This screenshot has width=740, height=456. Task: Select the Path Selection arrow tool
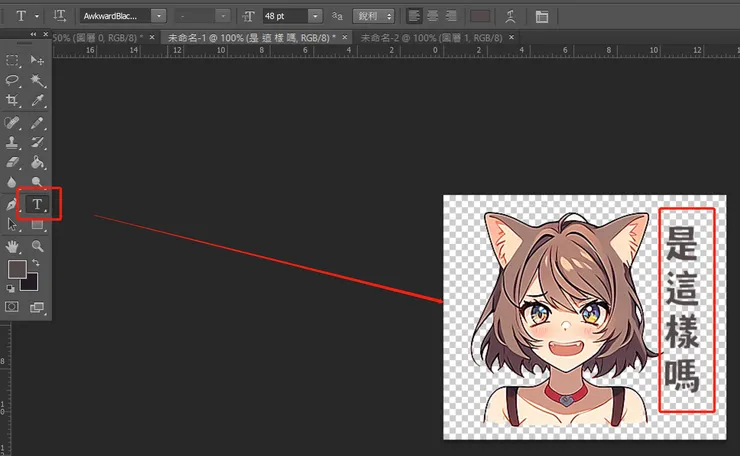(x=12, y=224)
